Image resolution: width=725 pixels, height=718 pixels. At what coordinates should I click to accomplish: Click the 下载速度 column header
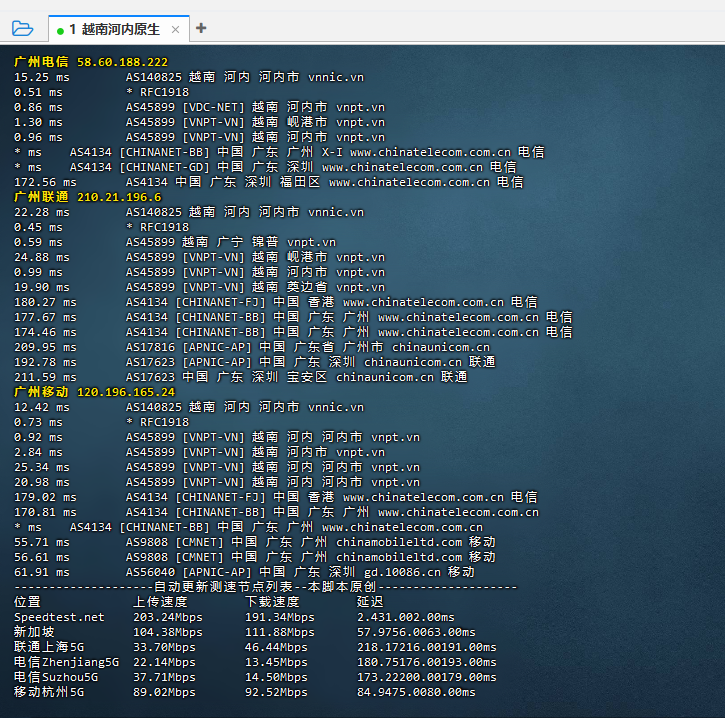272,602
